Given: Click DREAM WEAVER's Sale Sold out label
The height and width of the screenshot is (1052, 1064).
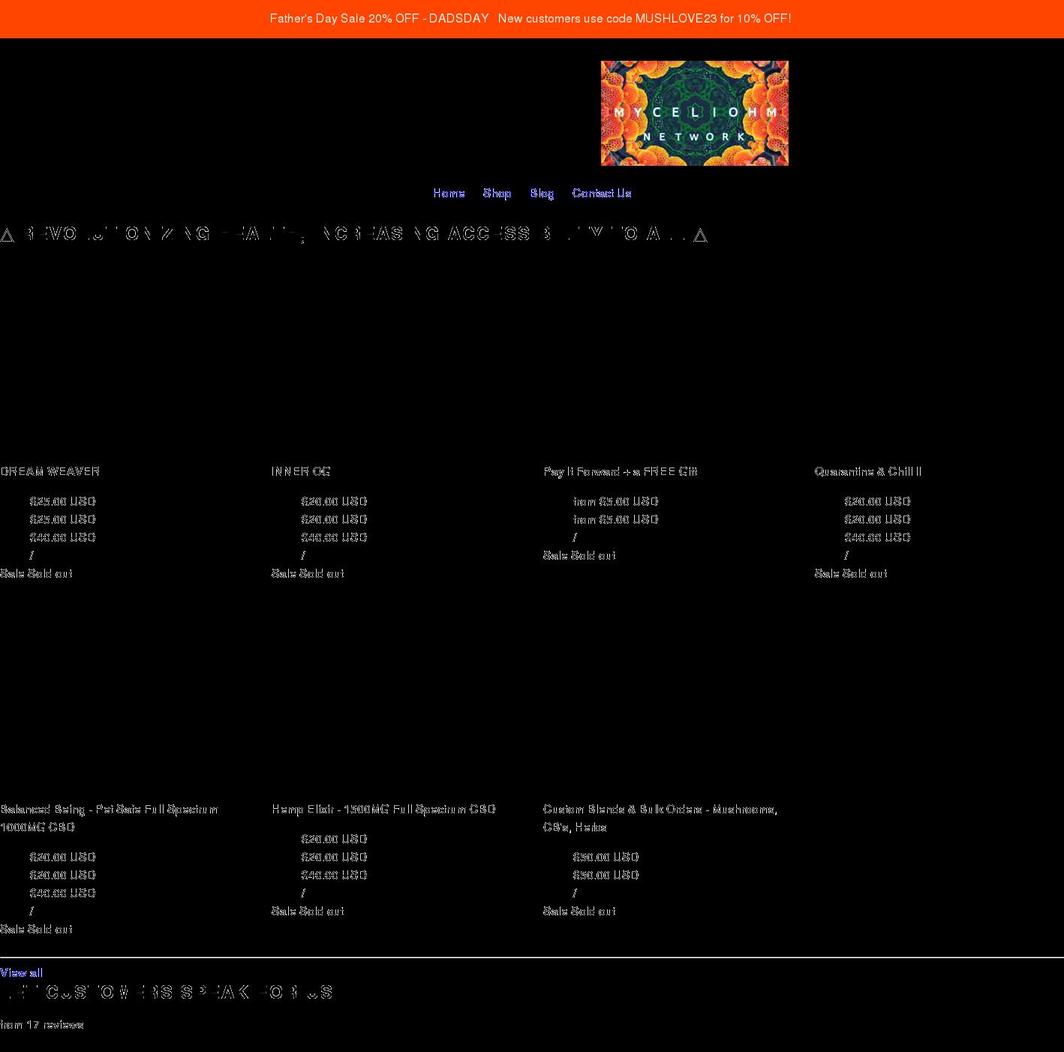Looking at the screenshot, I should 36,574.
